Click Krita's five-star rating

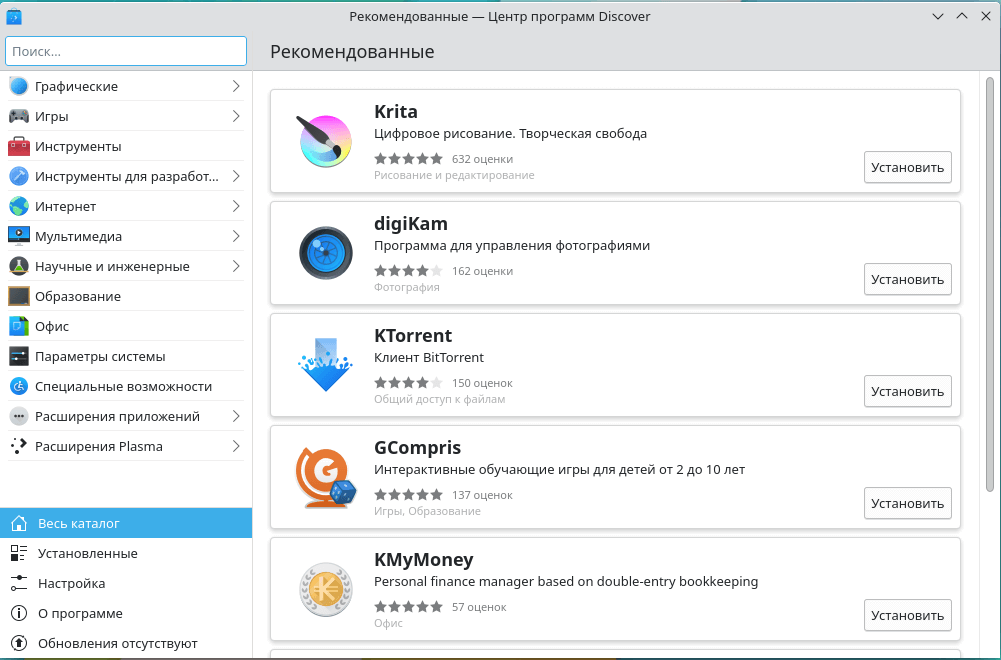(408, 158)
